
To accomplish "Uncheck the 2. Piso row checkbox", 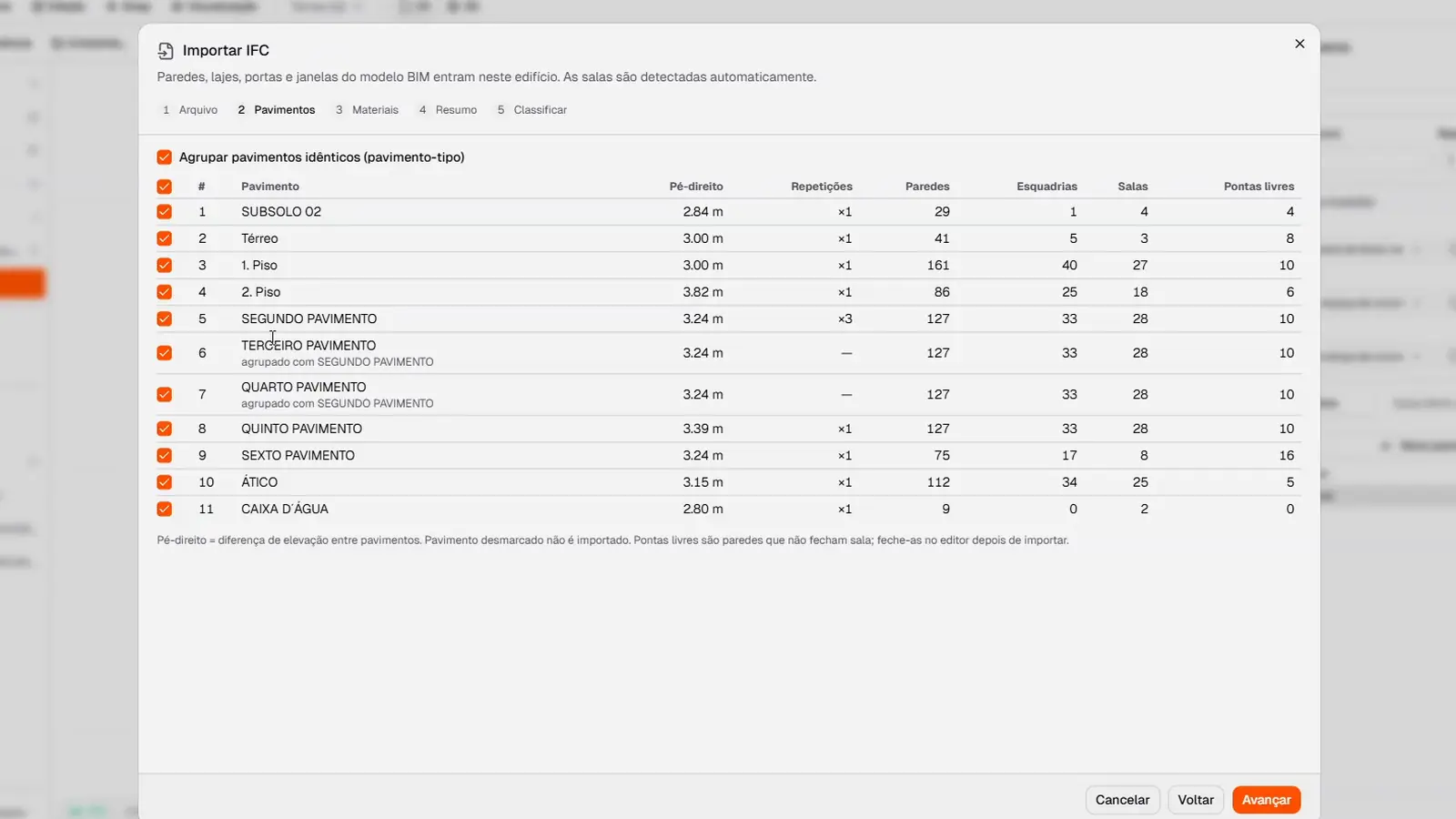I will (164, 292).
